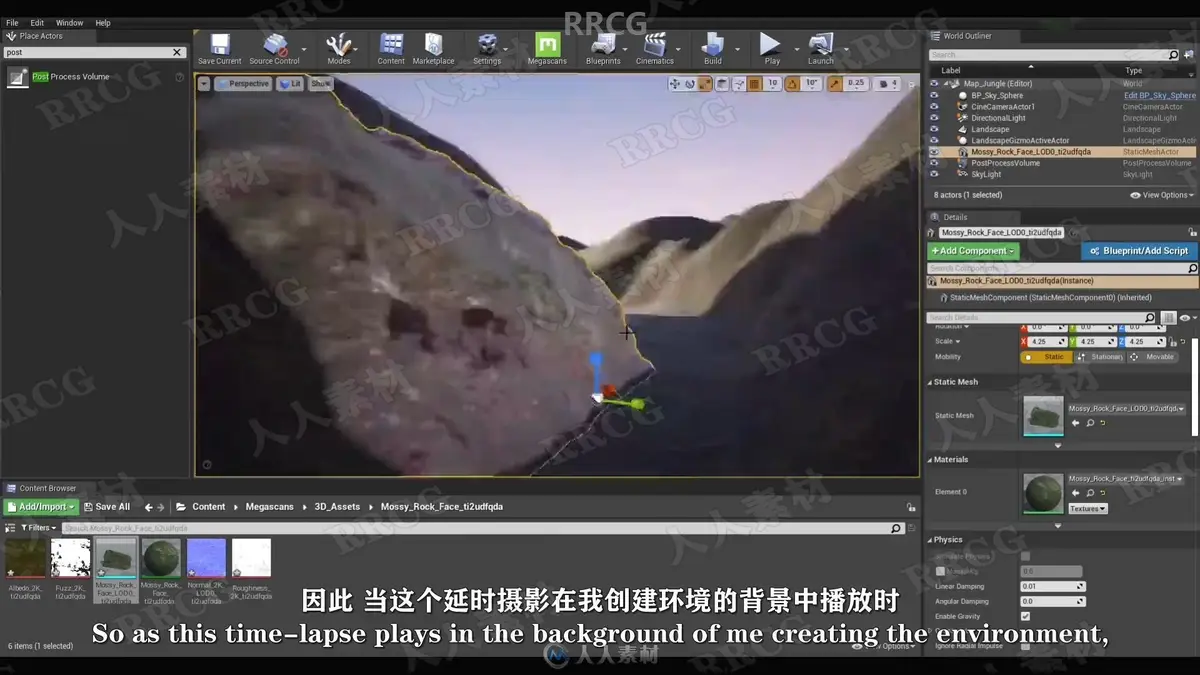Open the viewport options dropdown arrow
Image resolution: width=1200 pixels, height=675 pixels.
point(204,84)
